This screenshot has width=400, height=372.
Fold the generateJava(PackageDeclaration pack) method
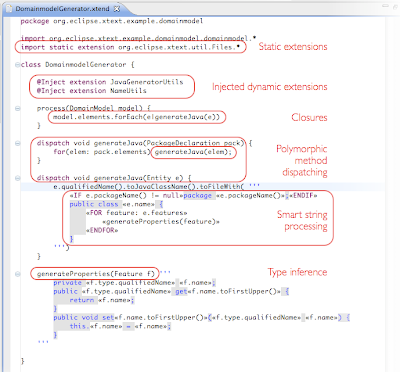pos(17,143)
